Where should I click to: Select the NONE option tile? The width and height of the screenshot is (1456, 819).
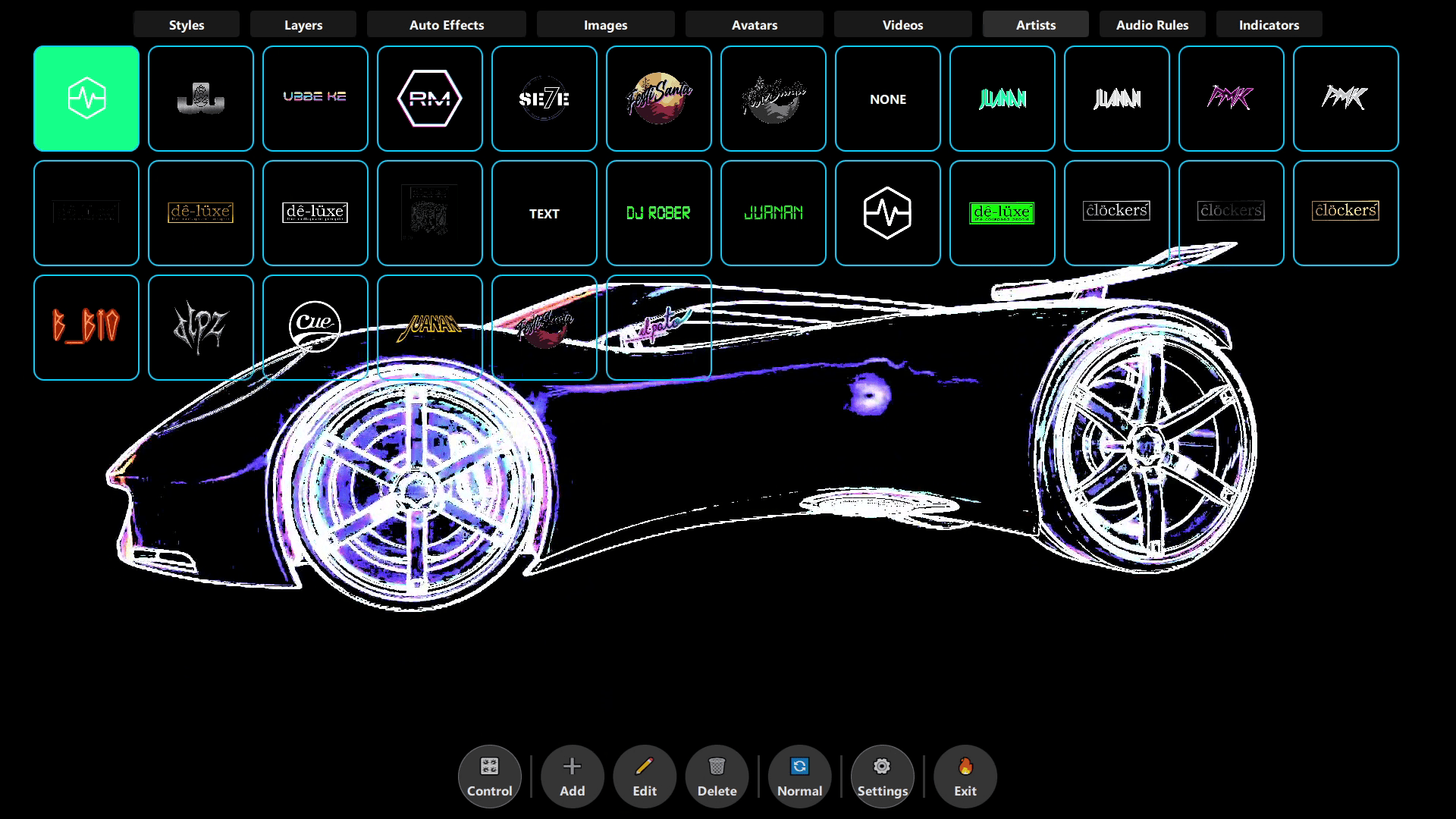point(887,98)
